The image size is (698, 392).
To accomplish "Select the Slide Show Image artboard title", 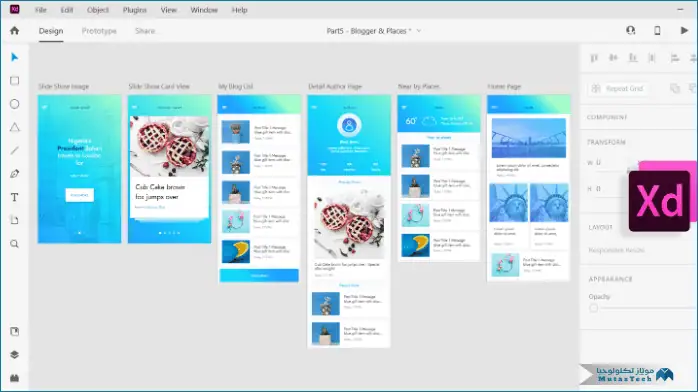I will 63,86.
